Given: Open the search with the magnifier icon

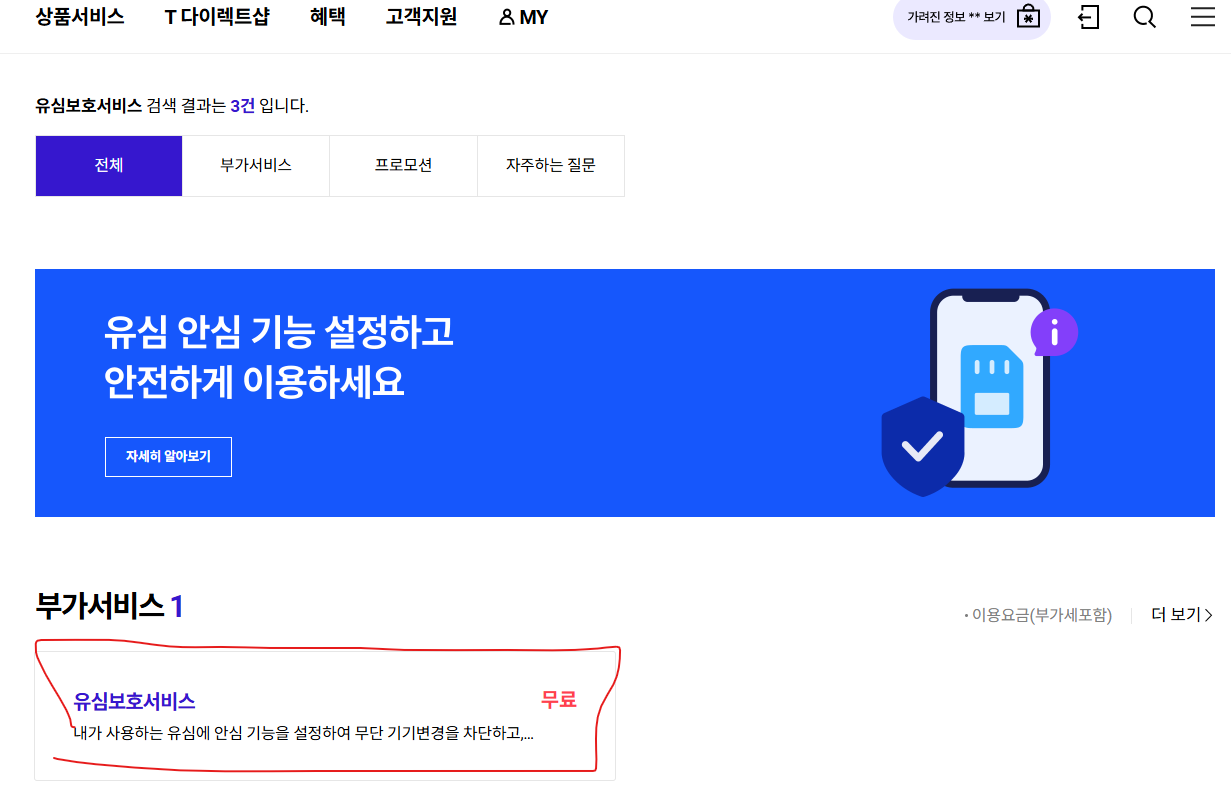Looking at the screenshot, I should click(1143, 17).
